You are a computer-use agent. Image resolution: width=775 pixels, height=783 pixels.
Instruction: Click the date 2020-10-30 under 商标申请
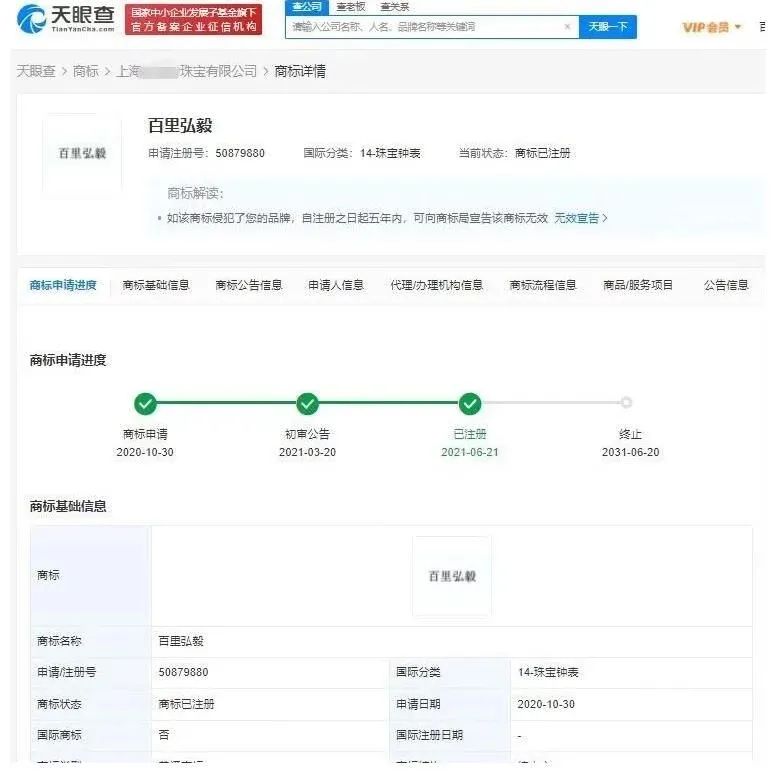145,452
